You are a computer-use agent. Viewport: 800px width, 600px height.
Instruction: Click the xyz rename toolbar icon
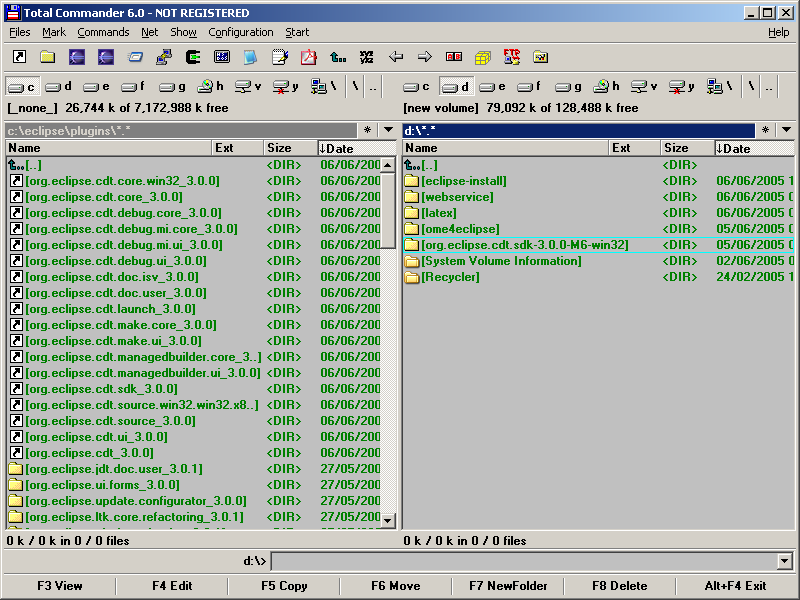pyautogui.click(x=366, y=57)
